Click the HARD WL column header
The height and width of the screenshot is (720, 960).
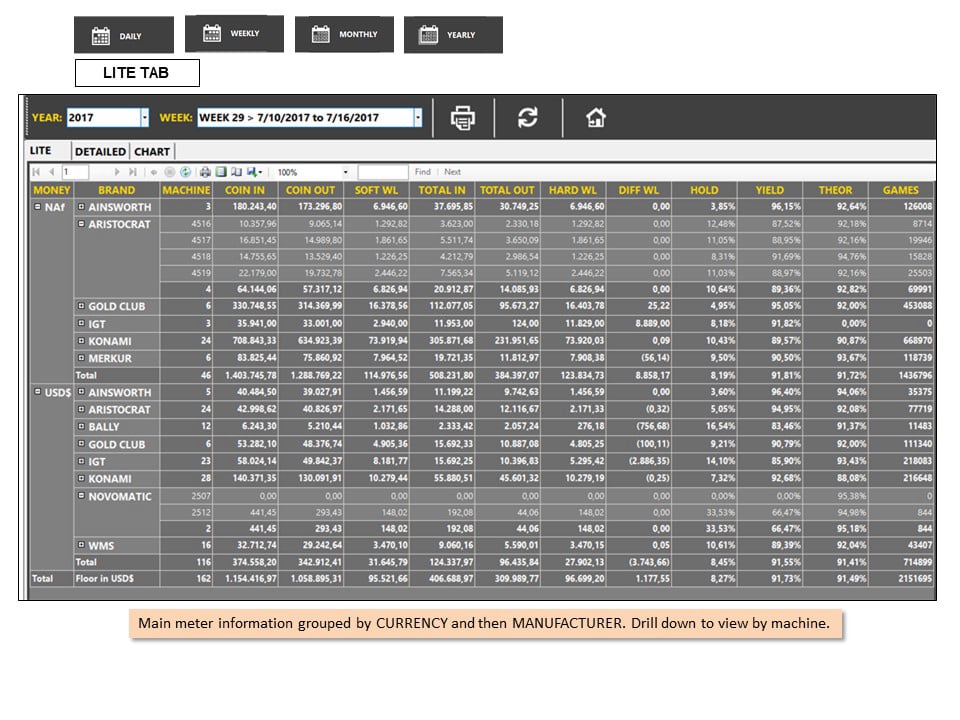pyautogui.click(x=572, y=190)
